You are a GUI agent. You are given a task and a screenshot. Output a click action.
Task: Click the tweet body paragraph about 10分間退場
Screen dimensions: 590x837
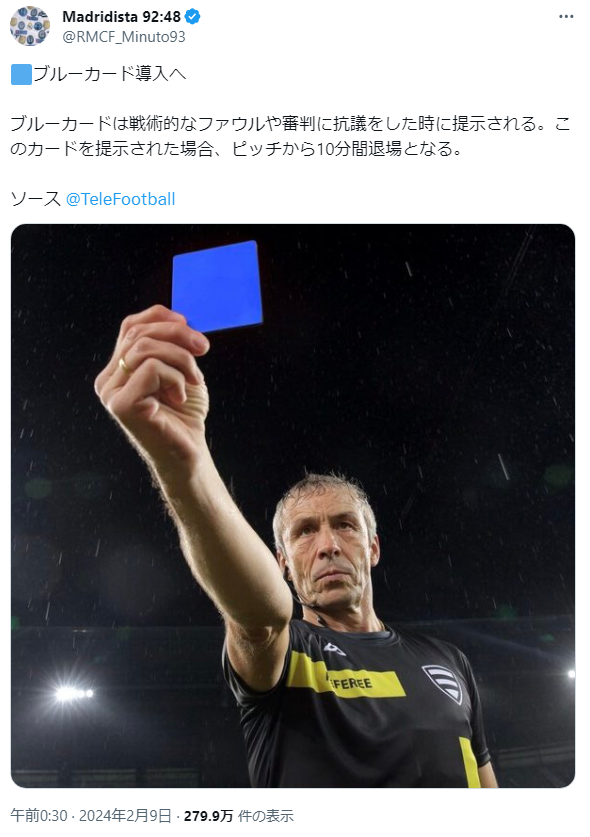[290, 136]
